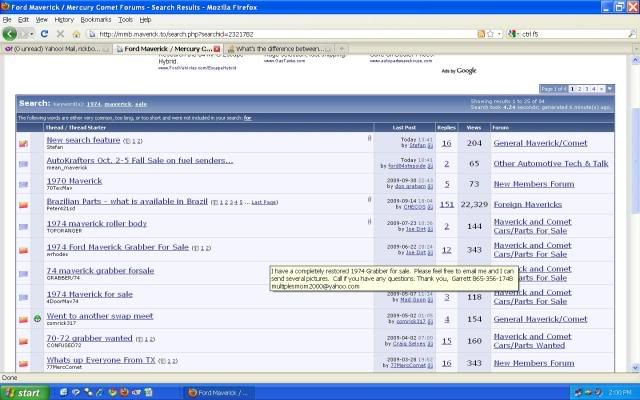Go back with the green Back arrow
Image resolution: width=640 pixels, height=400 pixels.
9,34
